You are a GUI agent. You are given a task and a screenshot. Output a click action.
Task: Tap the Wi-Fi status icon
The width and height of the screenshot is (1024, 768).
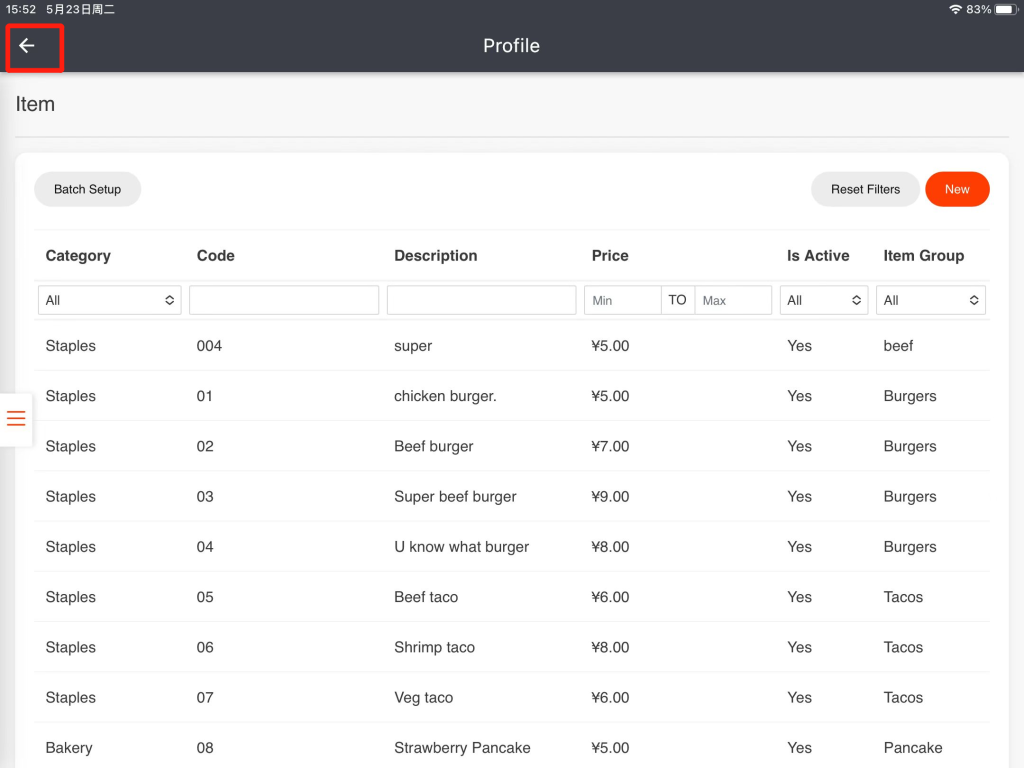coord(955,9)
